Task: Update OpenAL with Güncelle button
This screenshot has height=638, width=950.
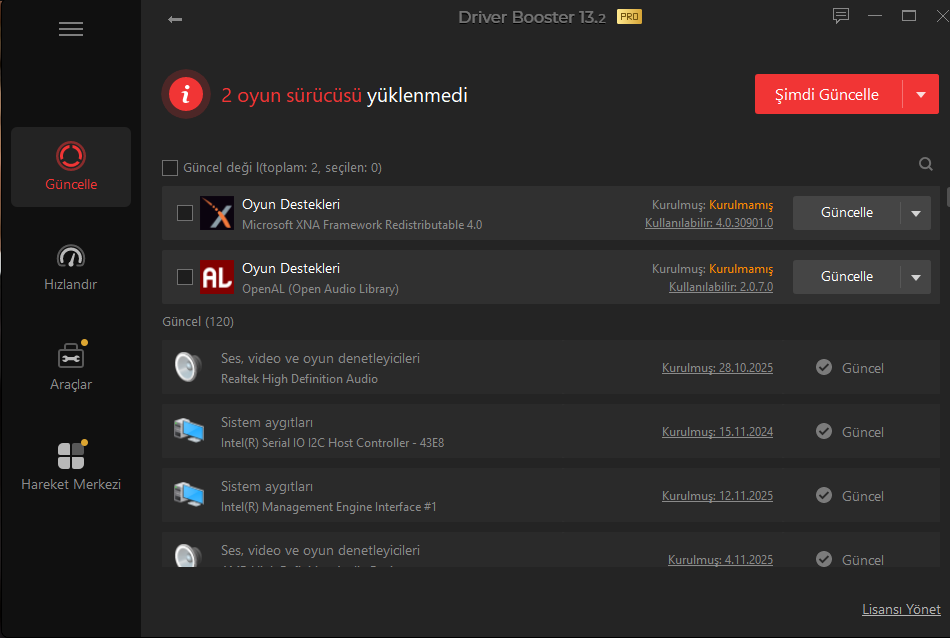Action: (x=846, y=277)
